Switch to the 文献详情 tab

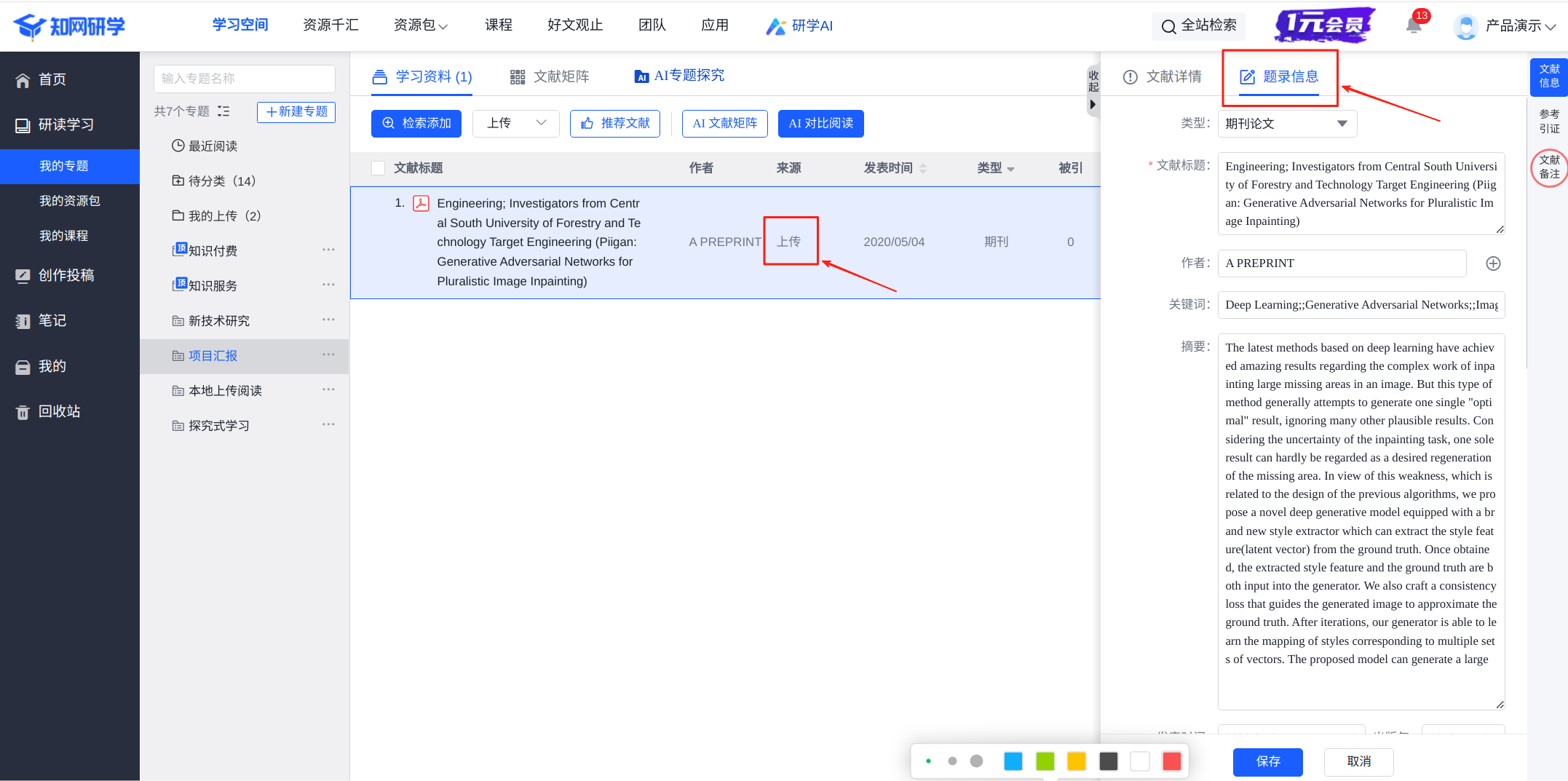point(1163,77)
